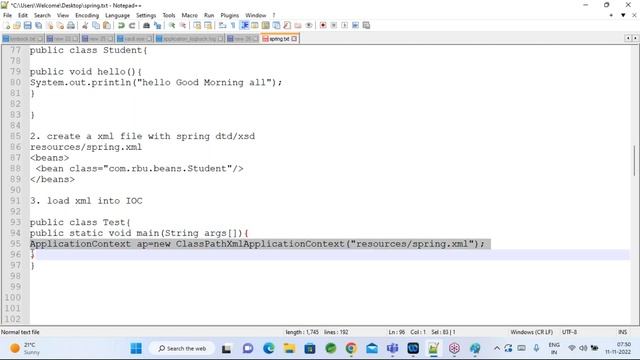Save the current file via toolbar icon
Image resolution: width=640 pixels, height=360 pixels.
[x=27, y=25]
